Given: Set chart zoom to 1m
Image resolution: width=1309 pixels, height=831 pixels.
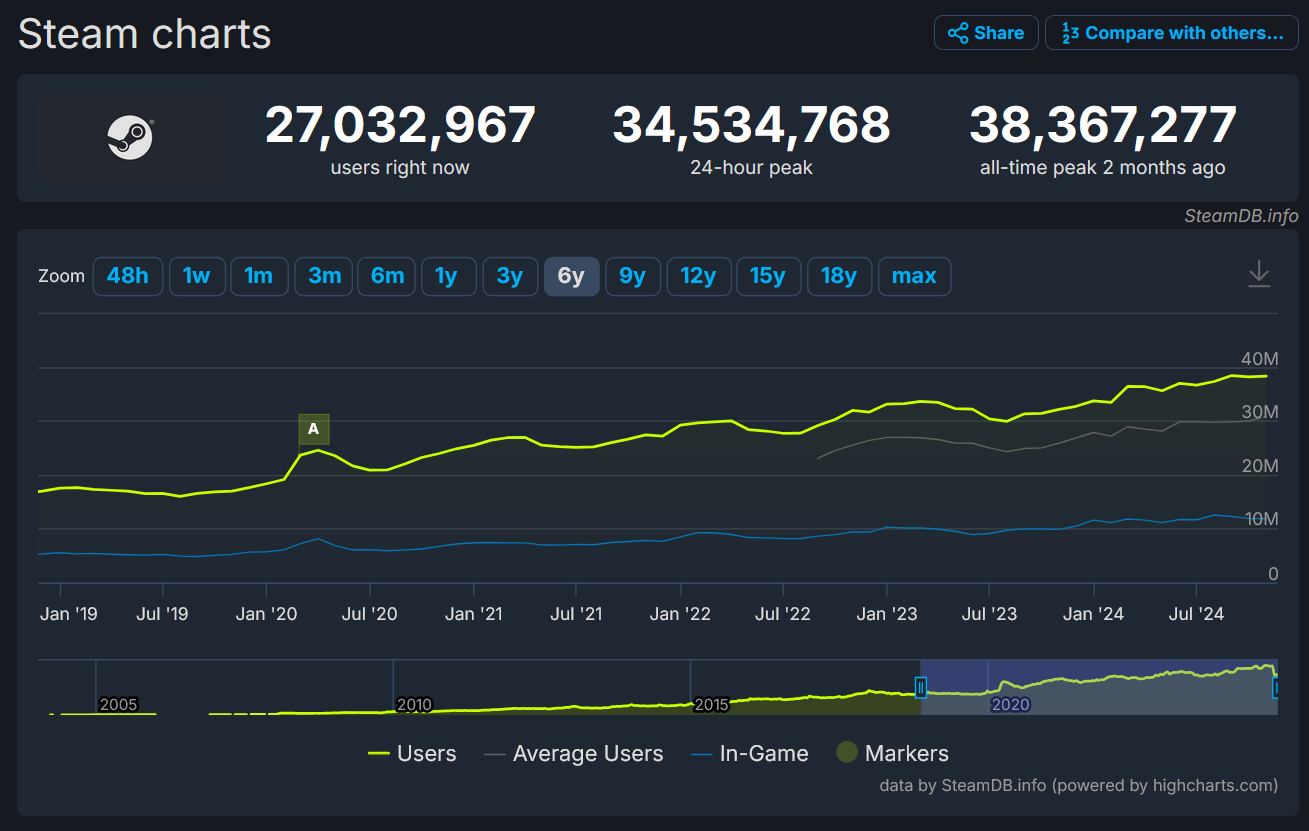Looking at the screenshot, I should click(x=259, y=277).
